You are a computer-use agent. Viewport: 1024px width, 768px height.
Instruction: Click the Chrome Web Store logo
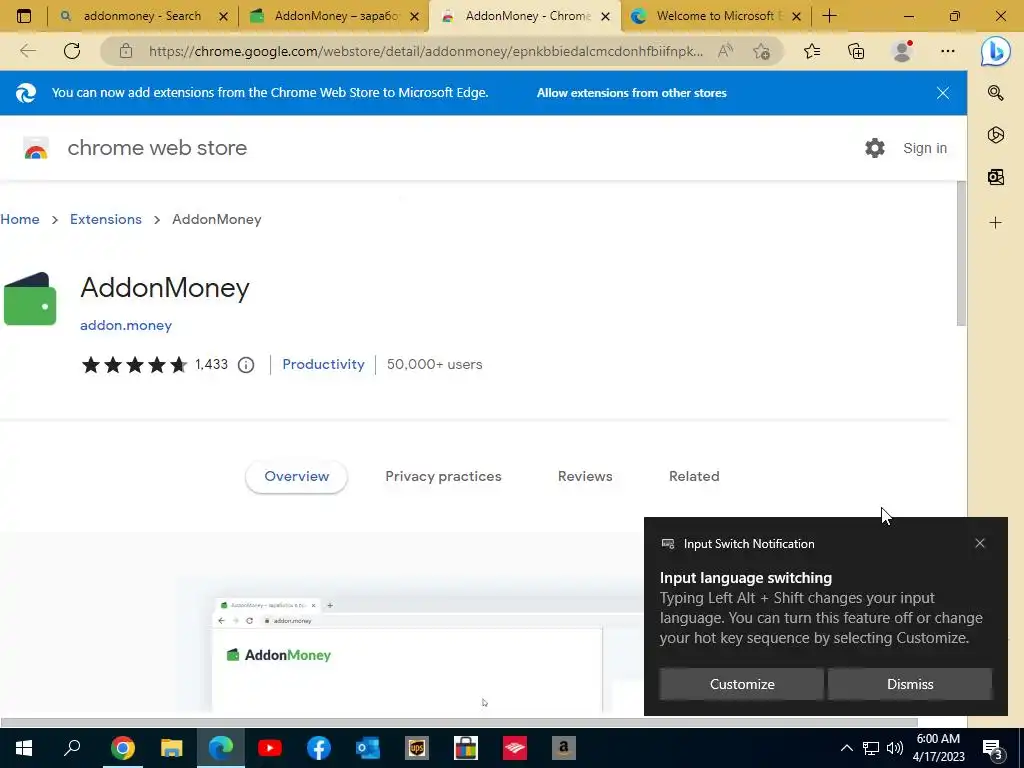click(x=36, y=148)
